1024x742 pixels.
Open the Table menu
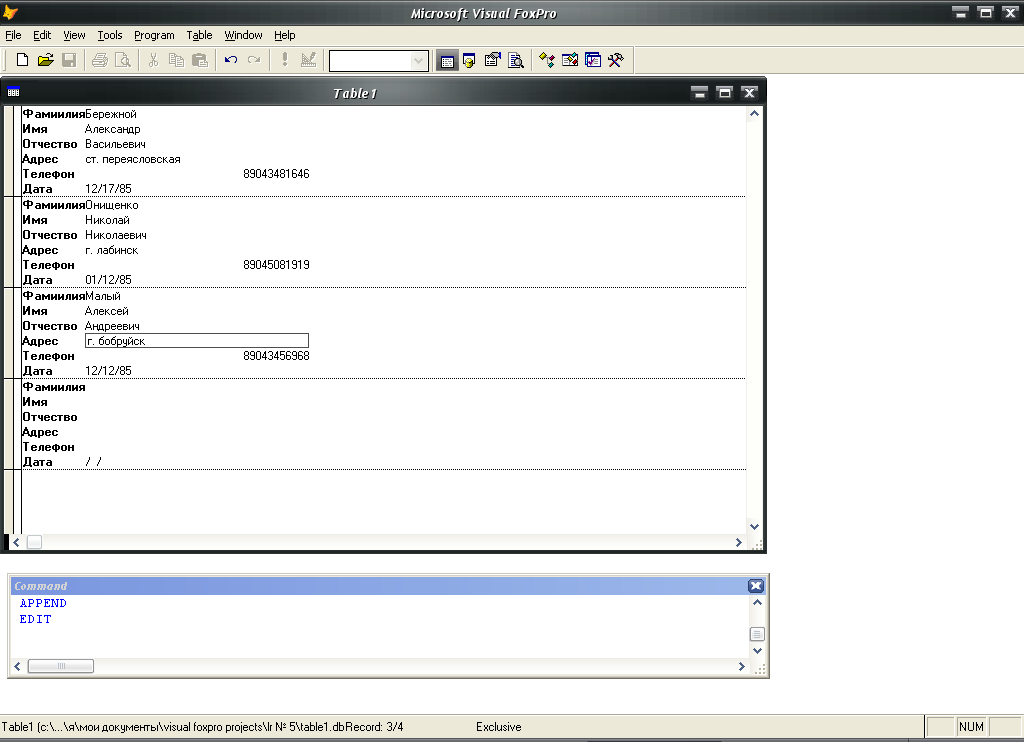click(199, 35)
